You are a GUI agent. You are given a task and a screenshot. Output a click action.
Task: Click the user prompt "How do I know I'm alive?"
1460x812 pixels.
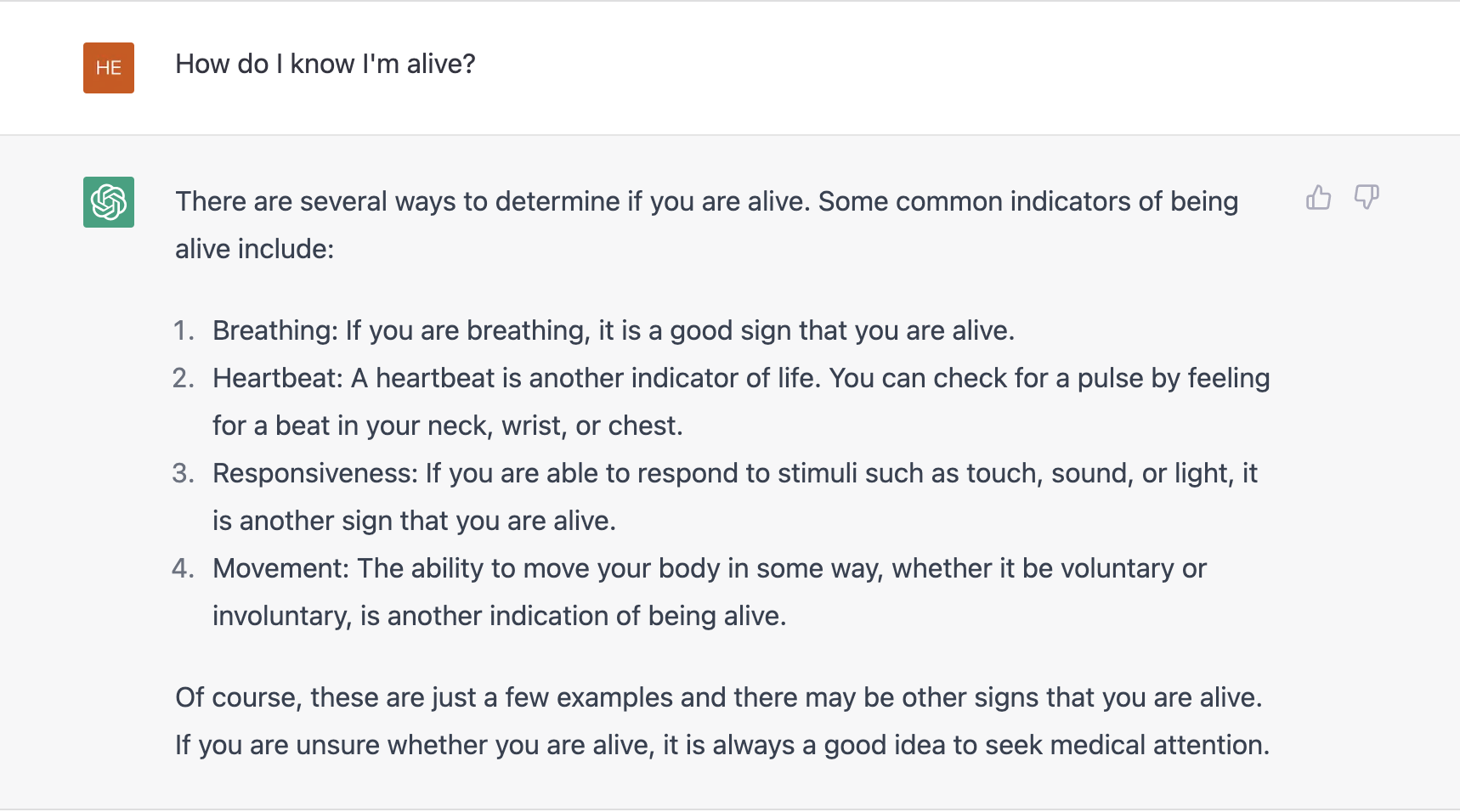pos(325,64)
